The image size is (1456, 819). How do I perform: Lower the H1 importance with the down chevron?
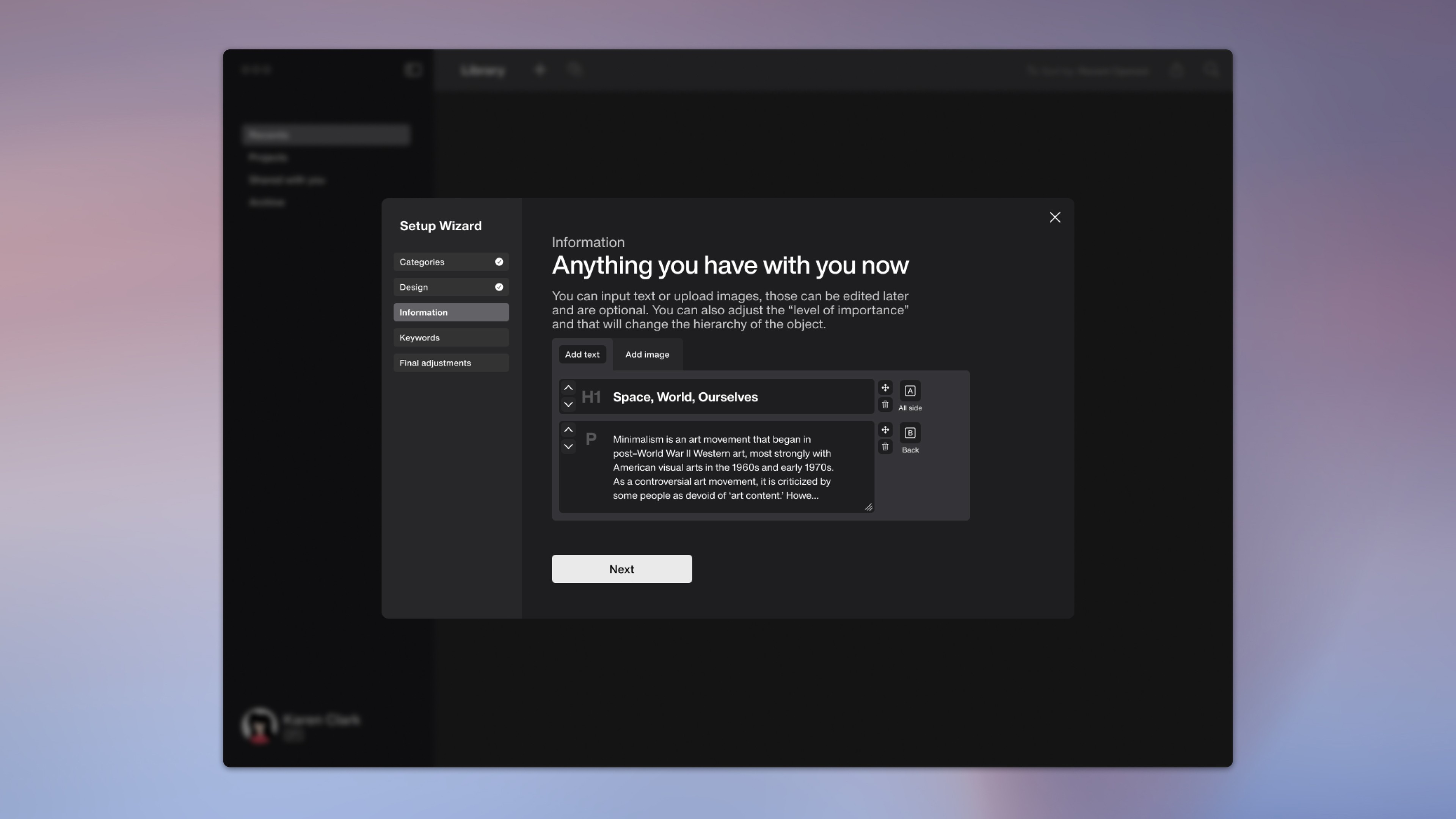[568, 404]
